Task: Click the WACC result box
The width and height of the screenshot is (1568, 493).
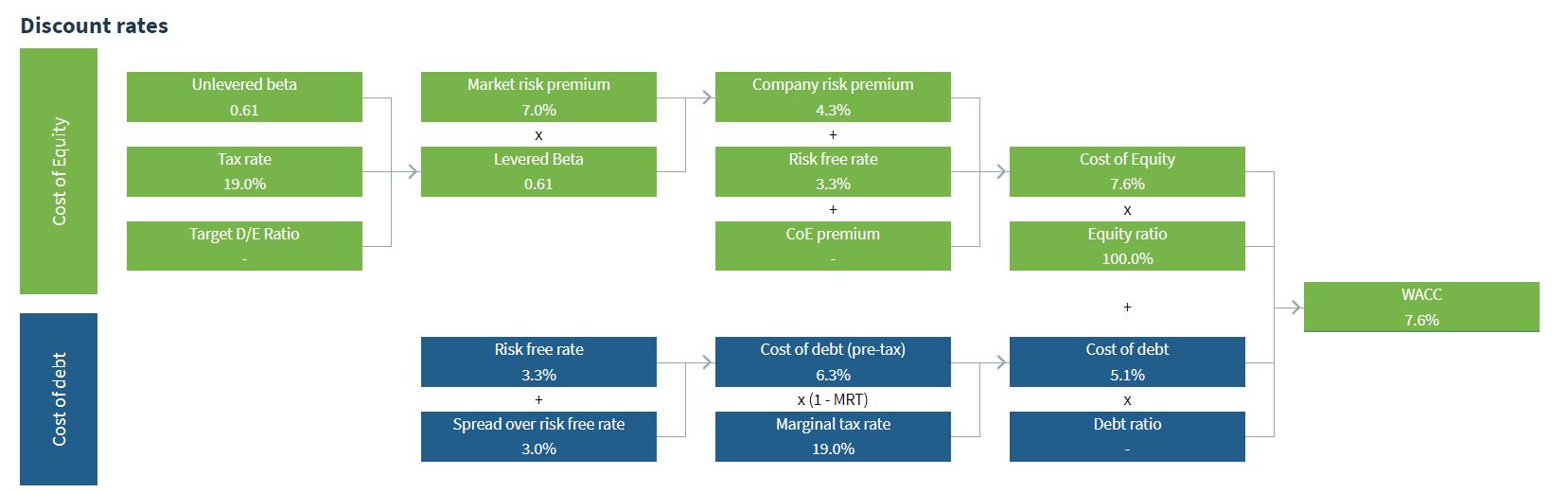Action: point(1421,307)
